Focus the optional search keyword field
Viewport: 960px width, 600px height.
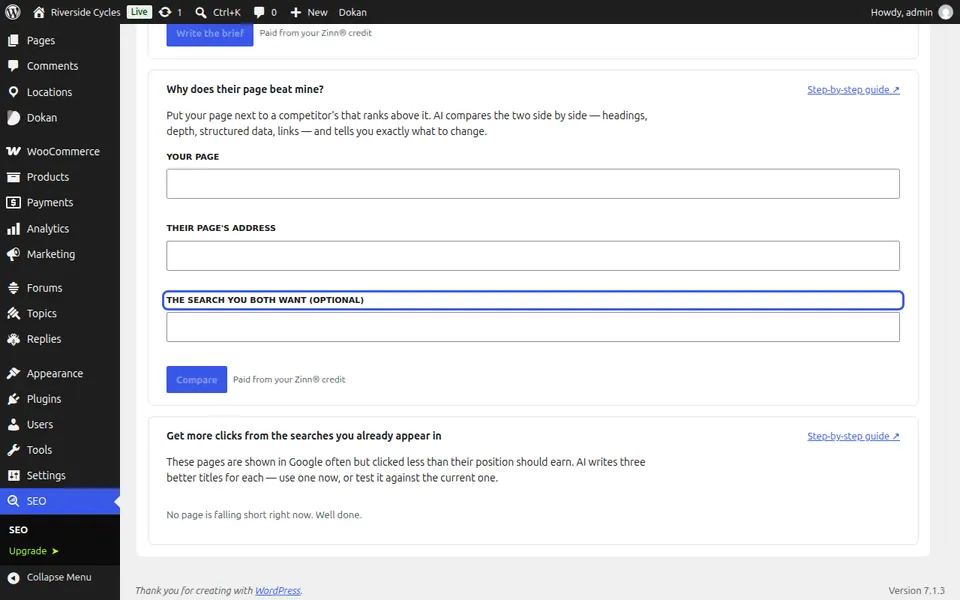click(x=533, y=327)
